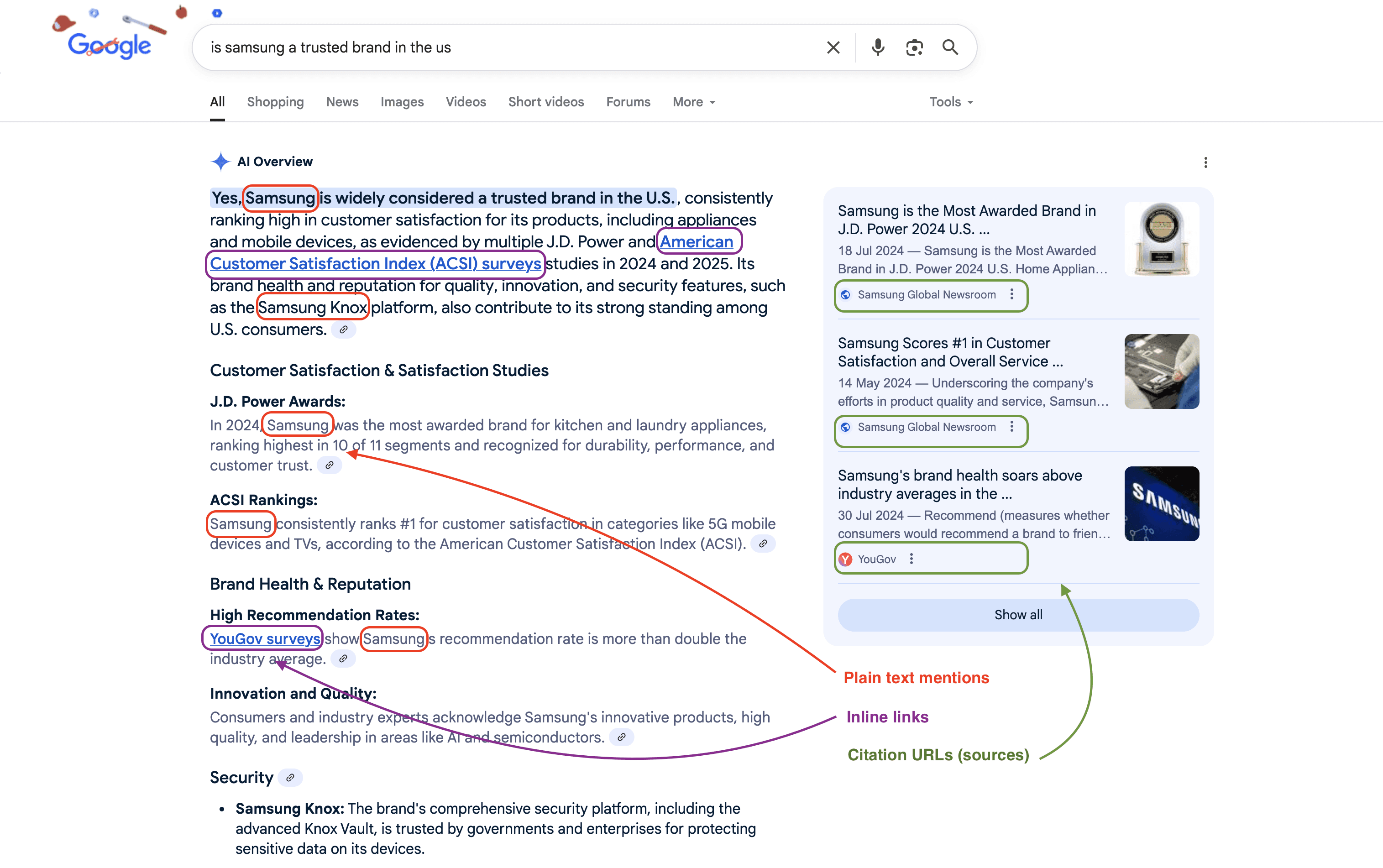Click the J.D. Power trophy thumbnail

(x=1161, y=240)
